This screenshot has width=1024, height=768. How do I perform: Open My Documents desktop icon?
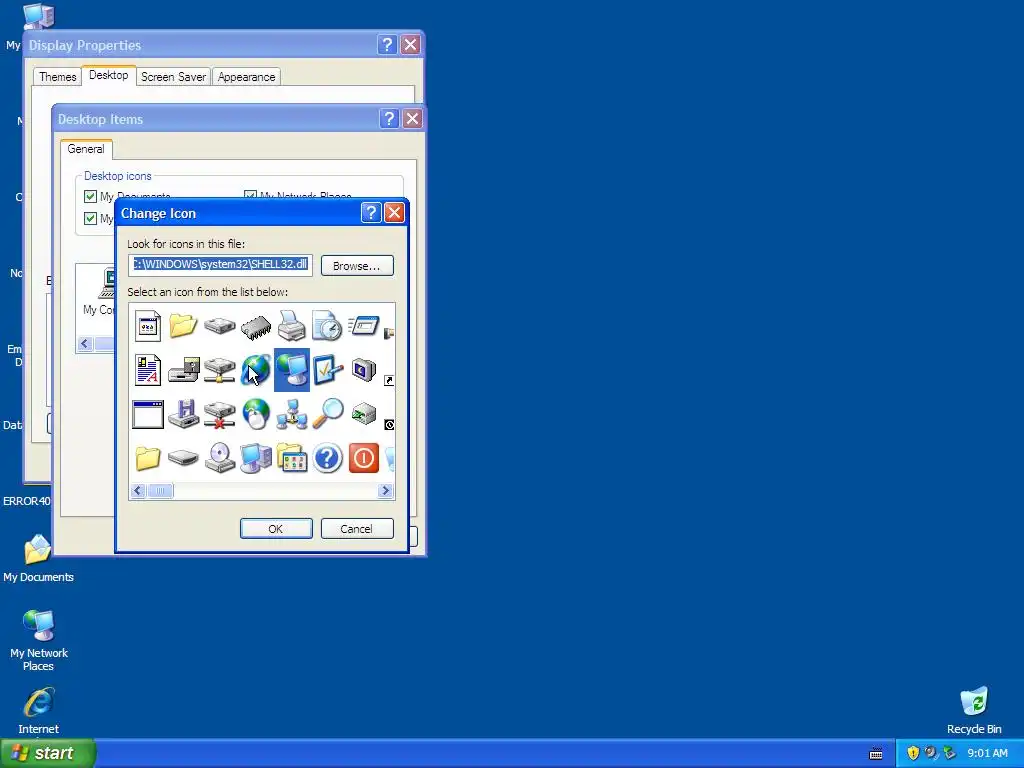coord(38,558)
